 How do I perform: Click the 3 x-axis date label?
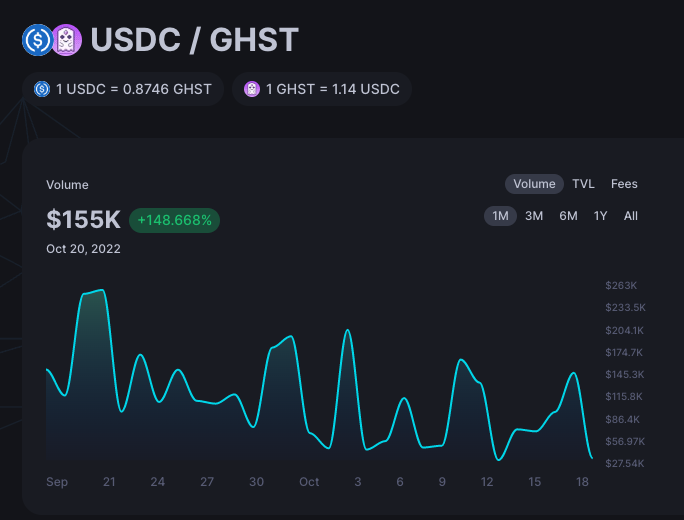pyautogui.click(x=358, y=482)
